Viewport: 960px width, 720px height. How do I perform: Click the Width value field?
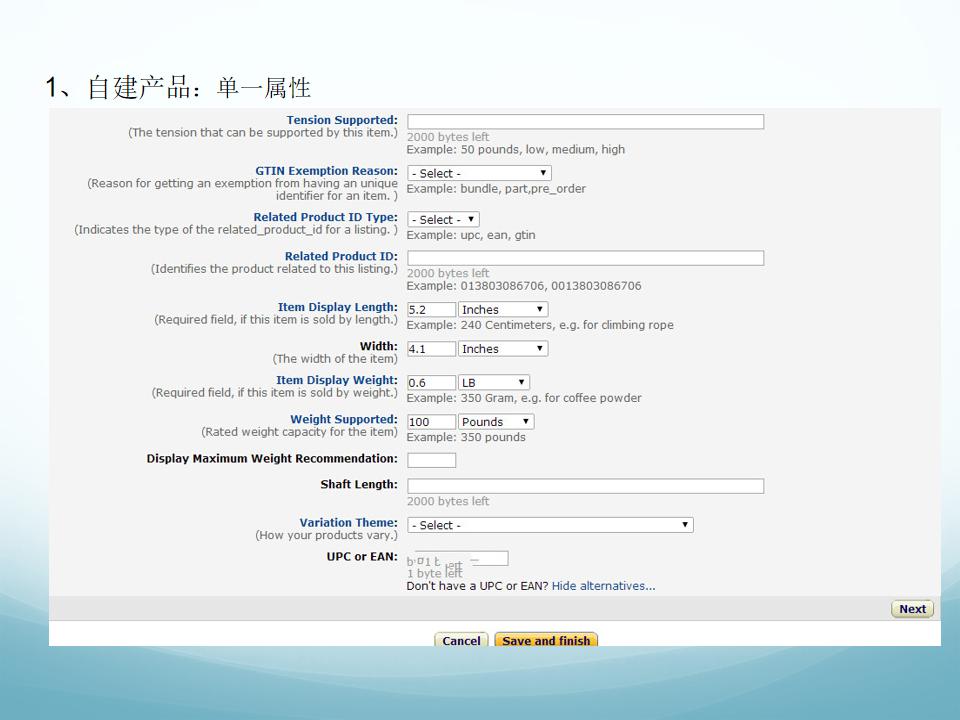click(432, 348)
